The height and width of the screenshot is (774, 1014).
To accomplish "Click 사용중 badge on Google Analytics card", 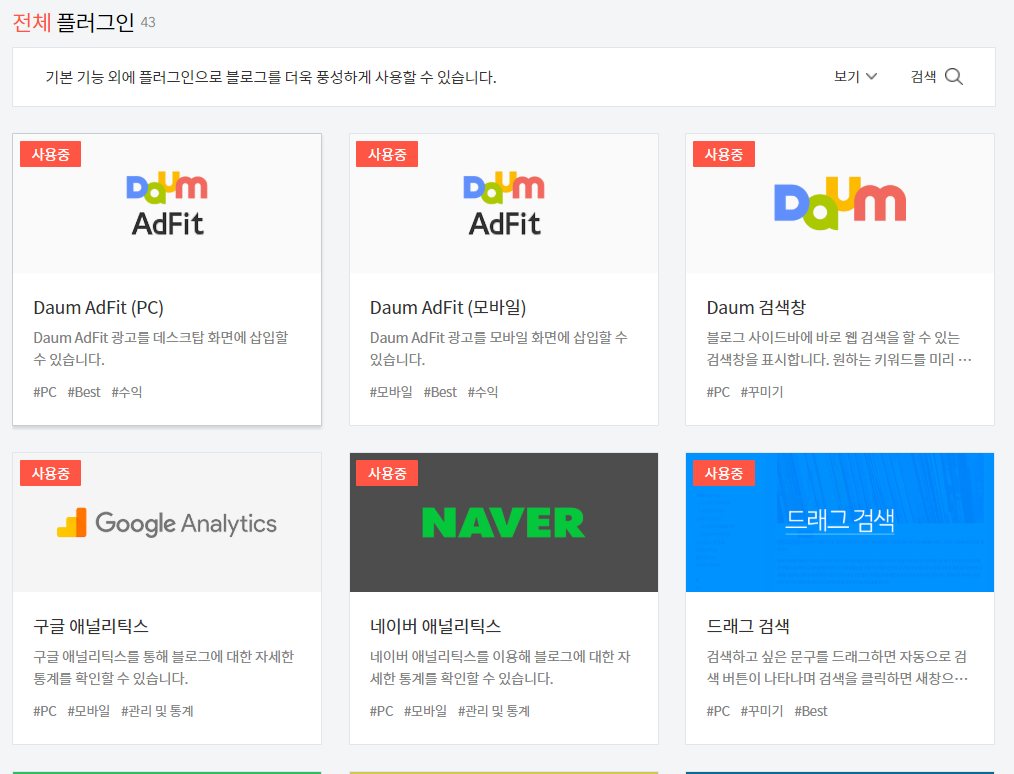I will (x=50, y=473).
